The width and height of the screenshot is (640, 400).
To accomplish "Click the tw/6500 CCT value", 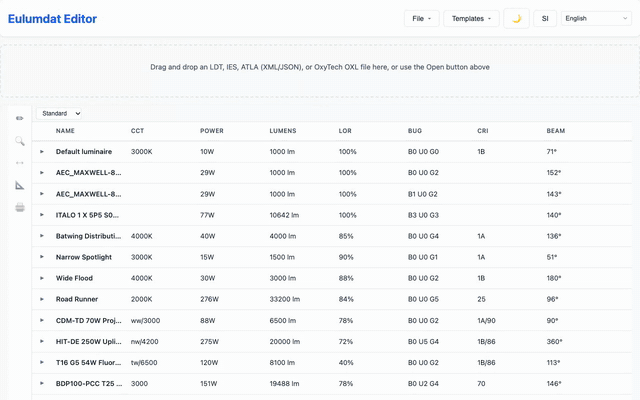I will coord(144,362).
